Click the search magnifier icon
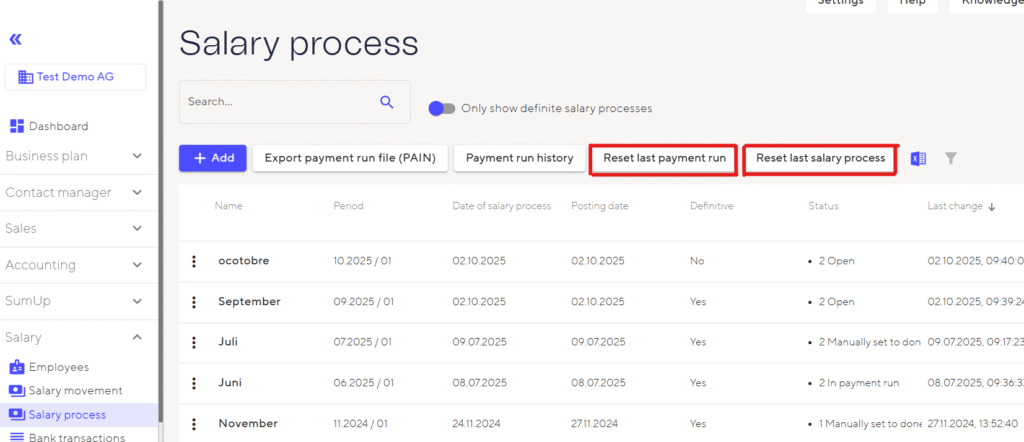The image size is (1024, 442). coord(387,101)
